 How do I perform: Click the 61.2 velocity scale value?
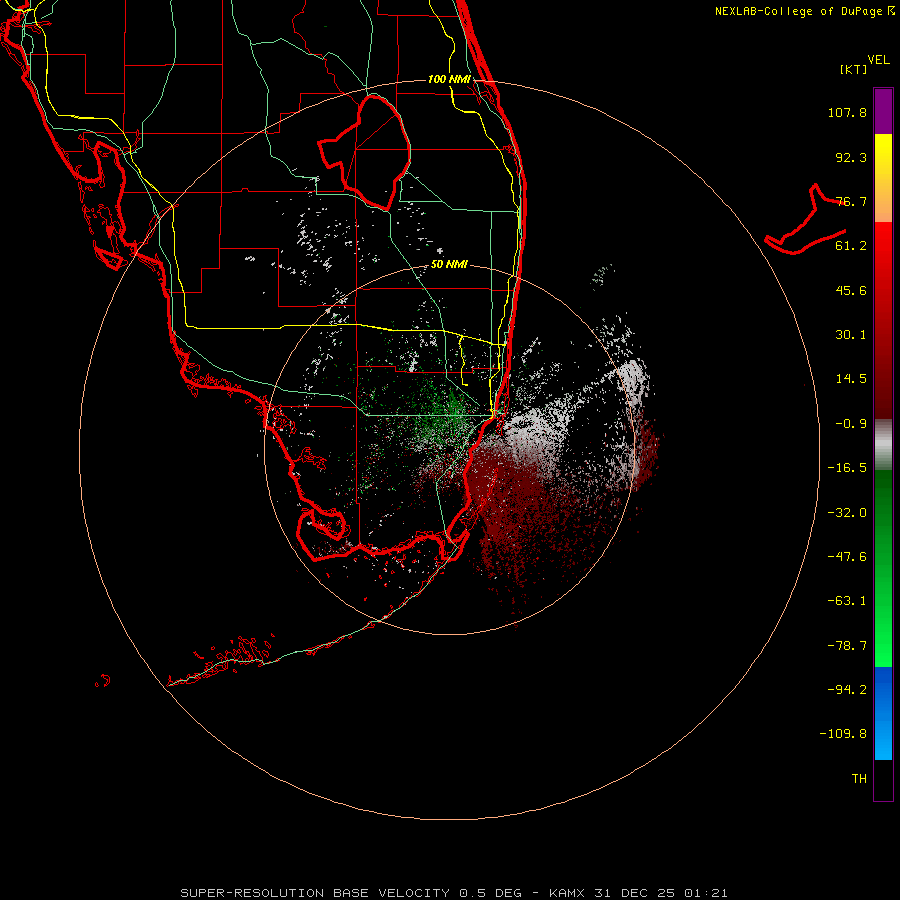[x=851, y=246]
